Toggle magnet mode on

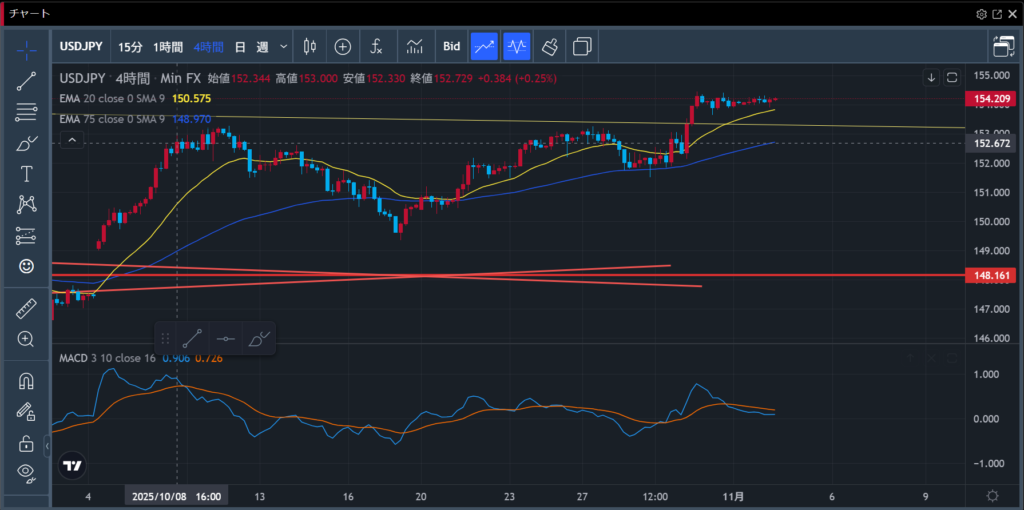tap(26, 381)
